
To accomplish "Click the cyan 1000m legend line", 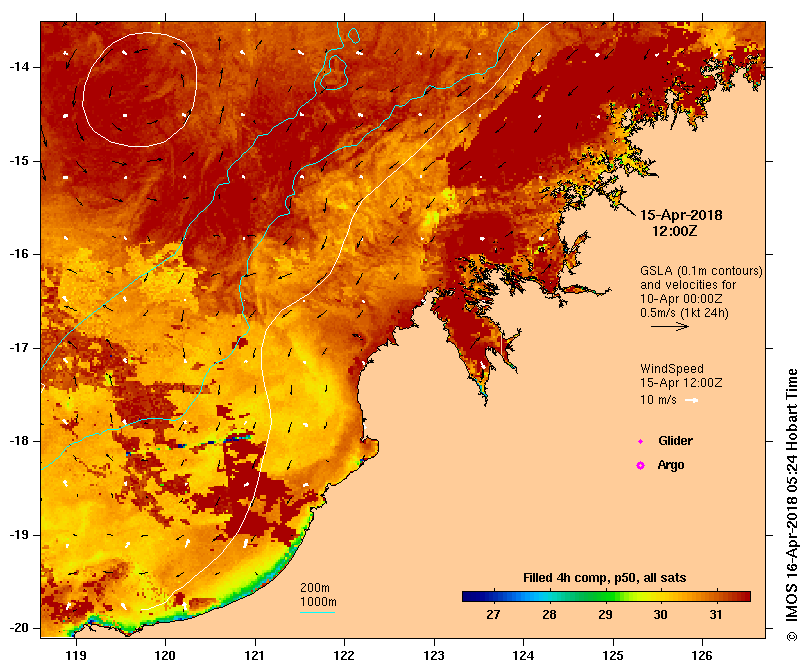I will 317,613.
